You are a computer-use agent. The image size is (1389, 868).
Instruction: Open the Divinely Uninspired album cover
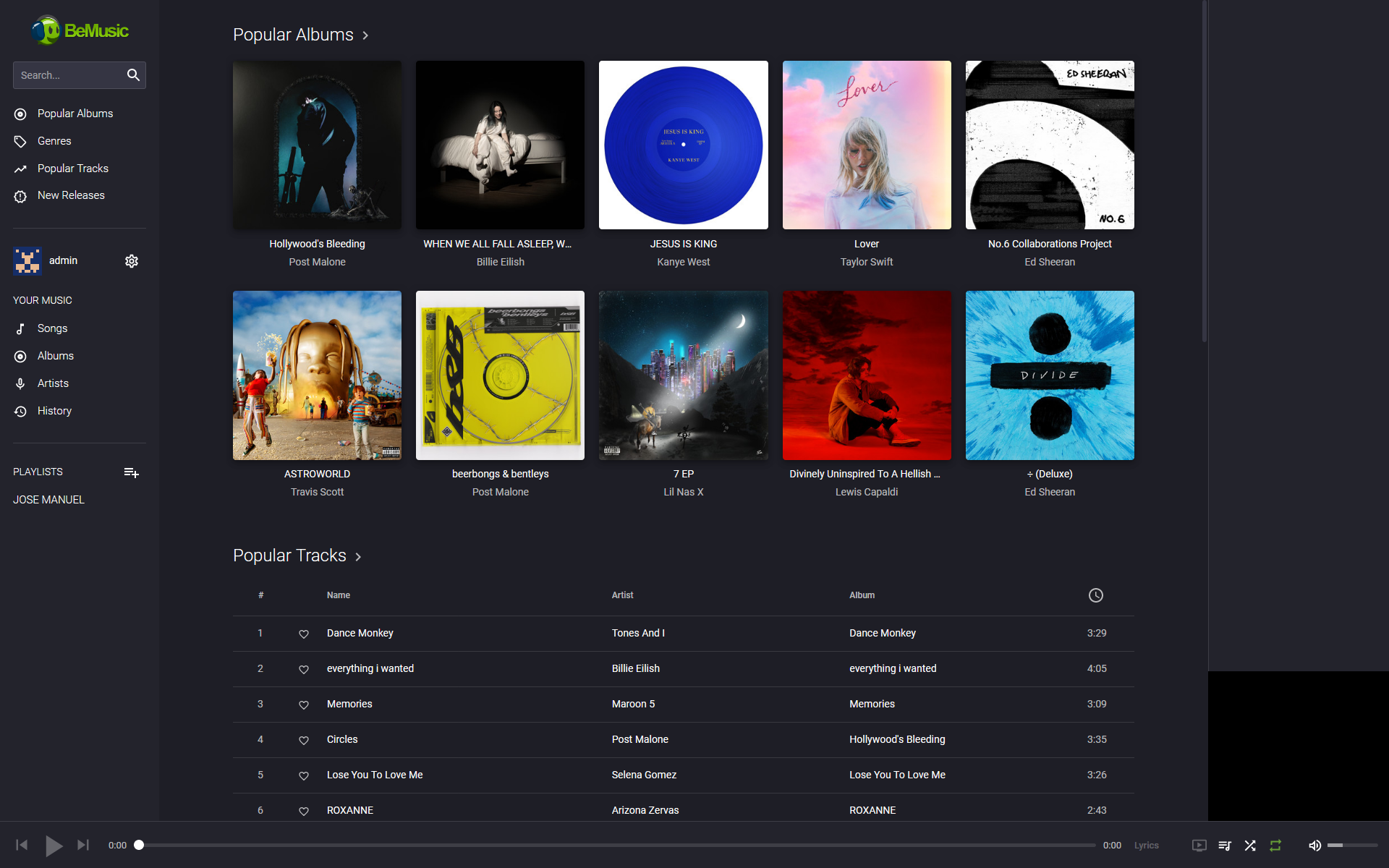(867, 375)
